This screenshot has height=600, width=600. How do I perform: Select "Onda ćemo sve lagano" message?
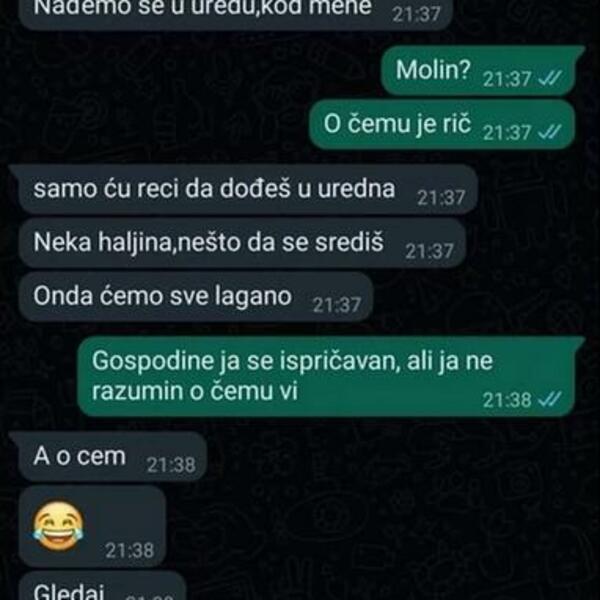[196, 297]
